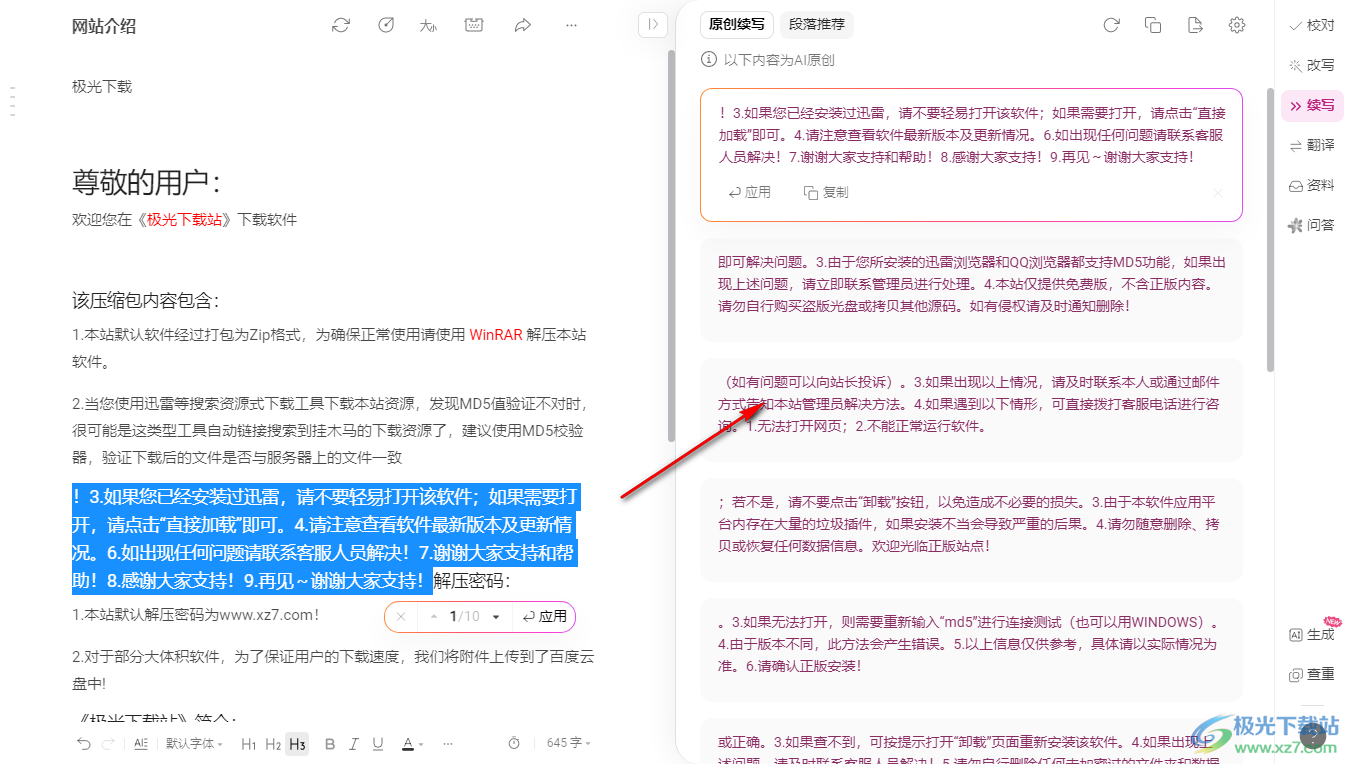1350x764 pixels.
Task: Toggle H3 heading style
Action: pyautogui.click(x=297, y=743)
